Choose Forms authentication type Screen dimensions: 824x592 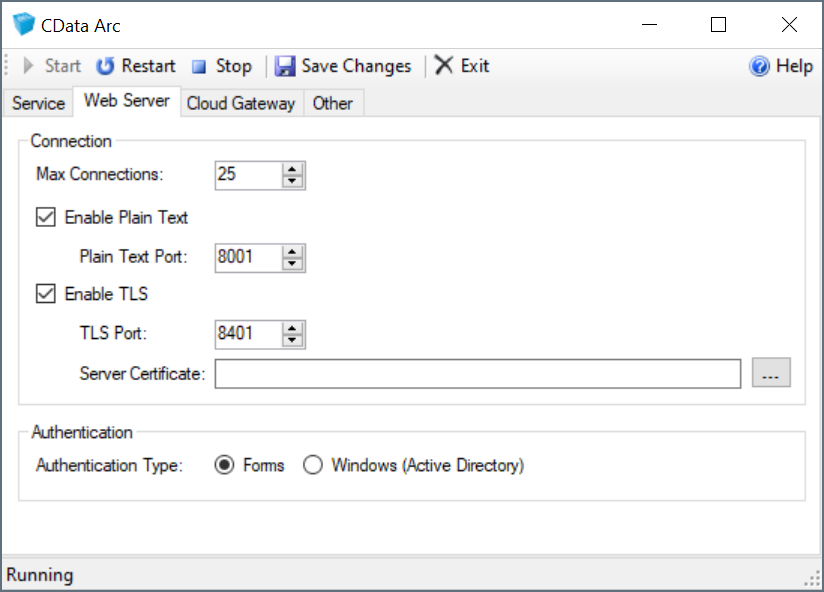pos(226,465)
